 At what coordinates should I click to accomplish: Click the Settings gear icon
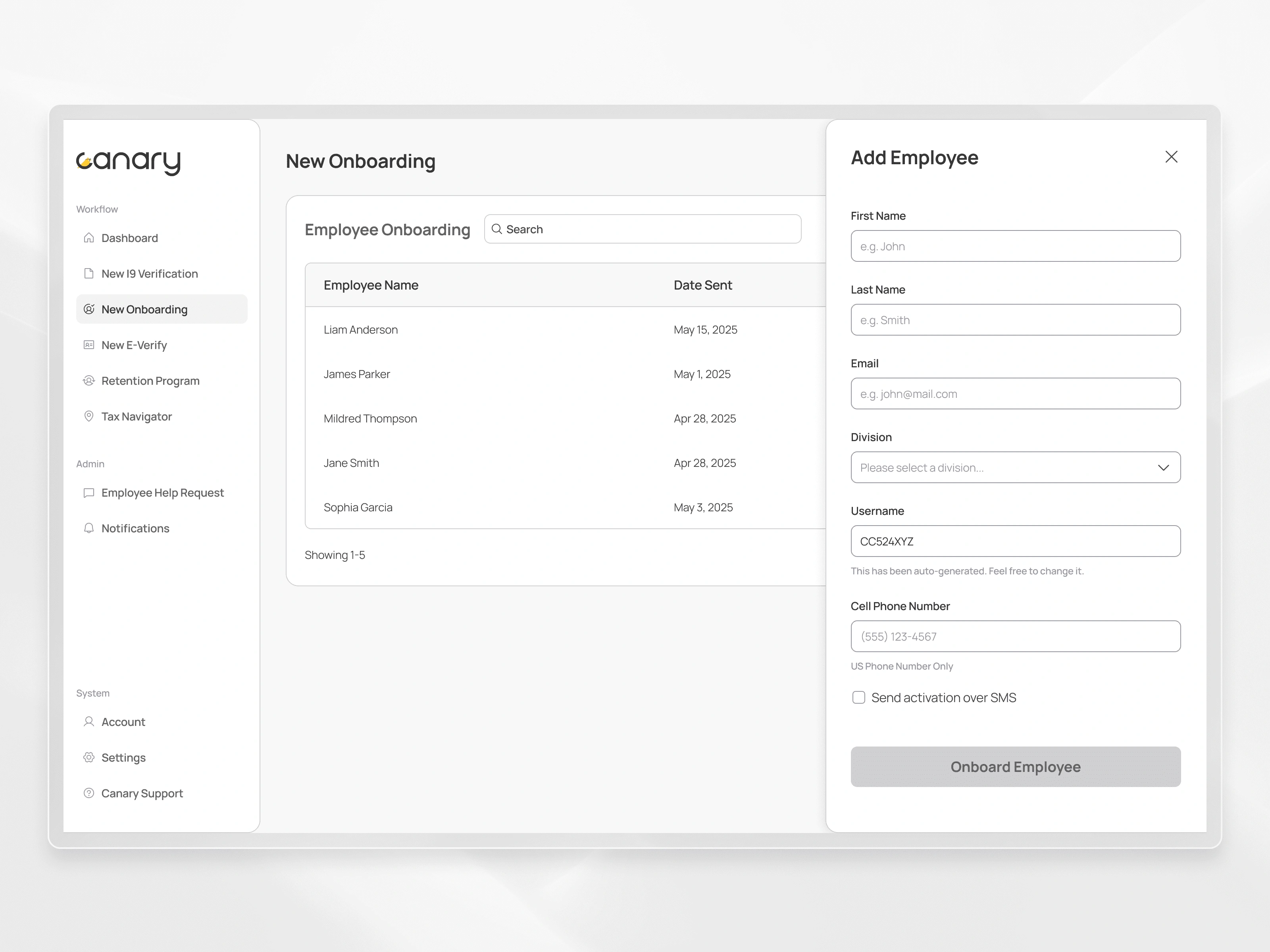[x=89, y=758]
